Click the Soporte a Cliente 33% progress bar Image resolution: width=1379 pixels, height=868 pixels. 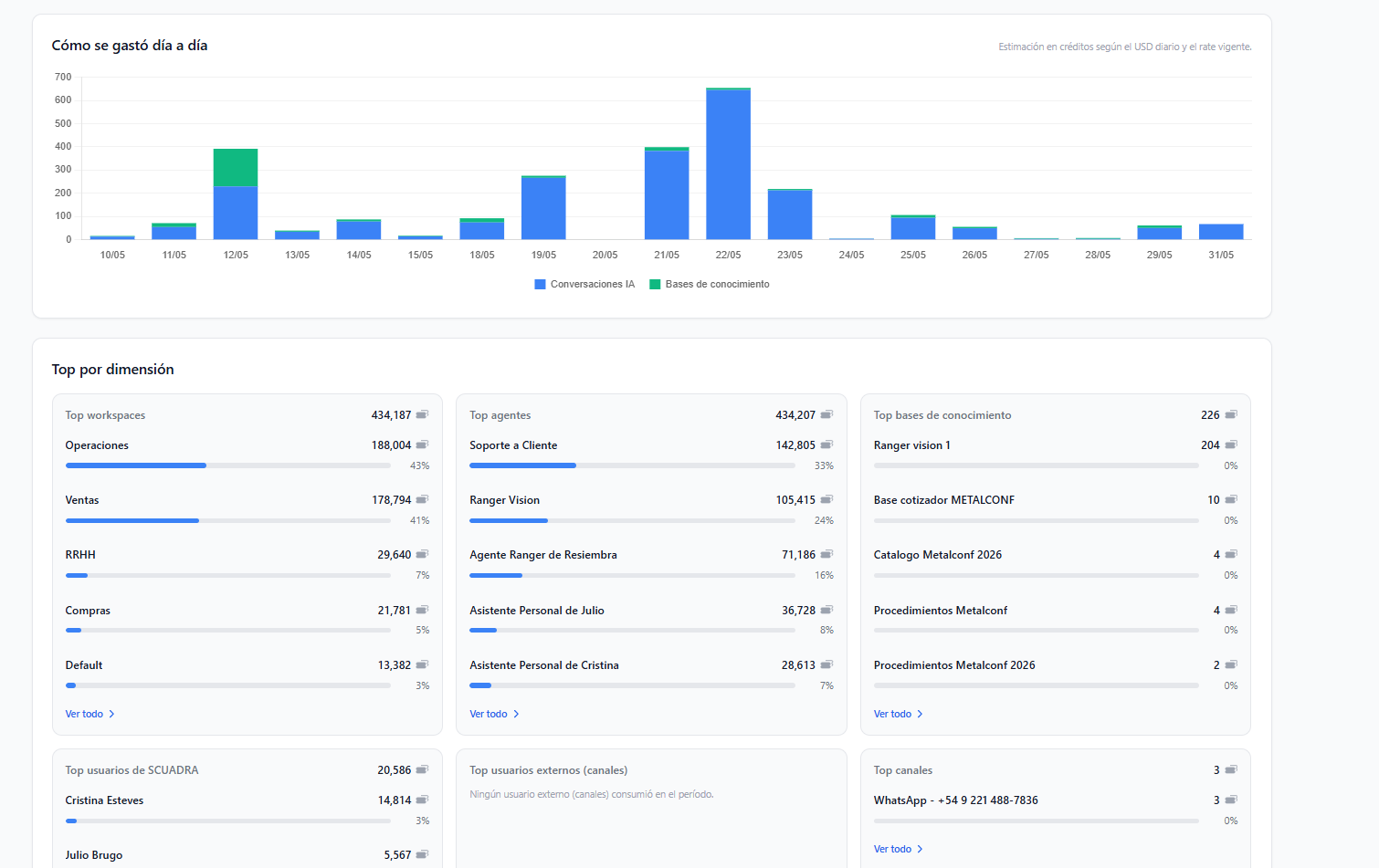[x=632, y=465]
